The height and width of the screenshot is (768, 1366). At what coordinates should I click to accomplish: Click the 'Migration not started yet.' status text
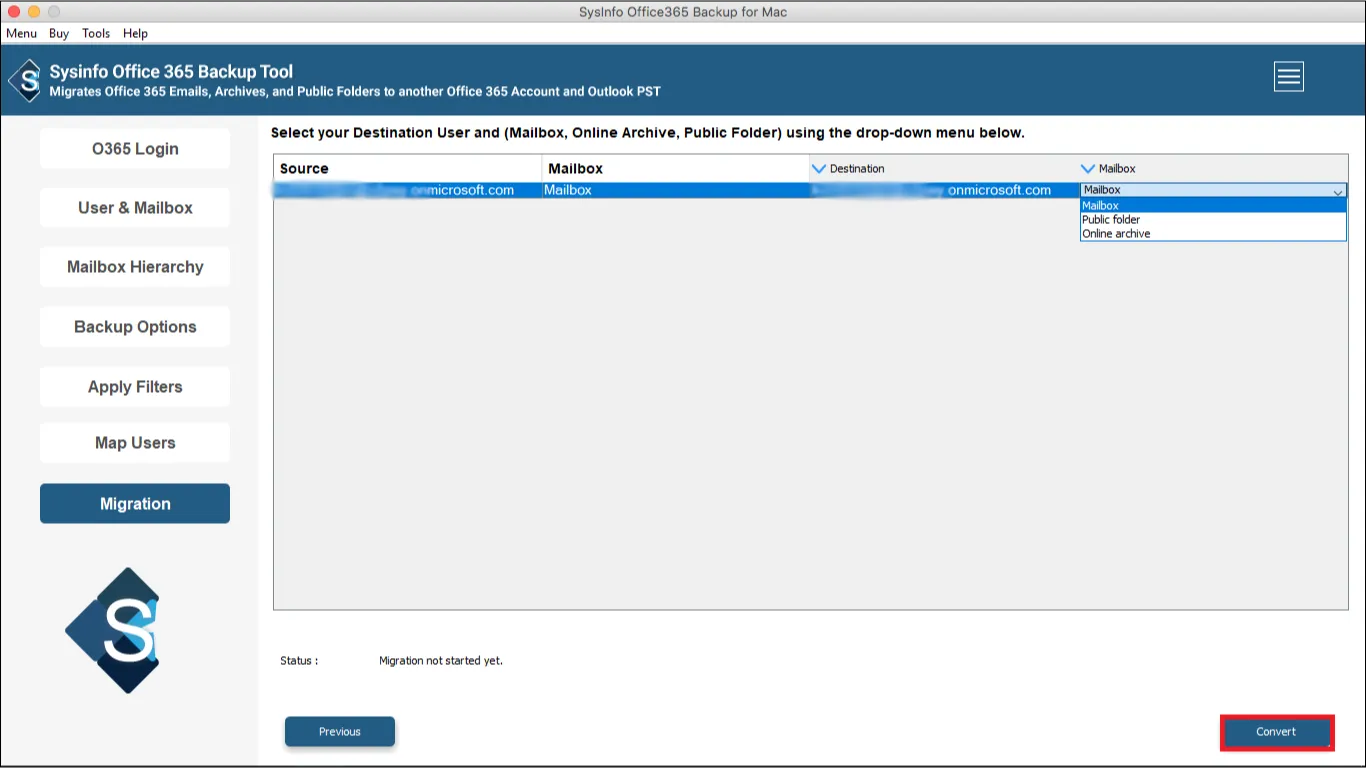[441, 661]
